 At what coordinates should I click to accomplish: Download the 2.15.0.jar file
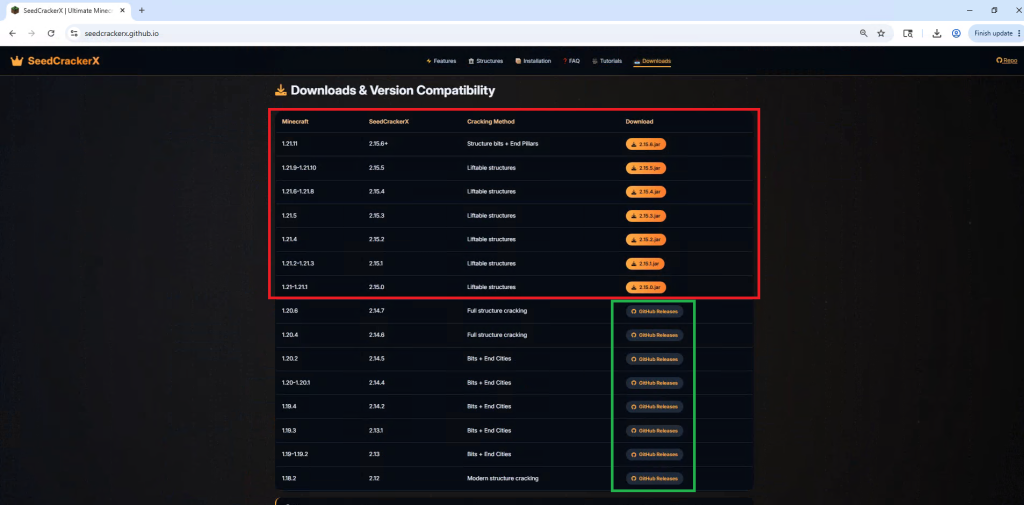[x=646, y=287]
